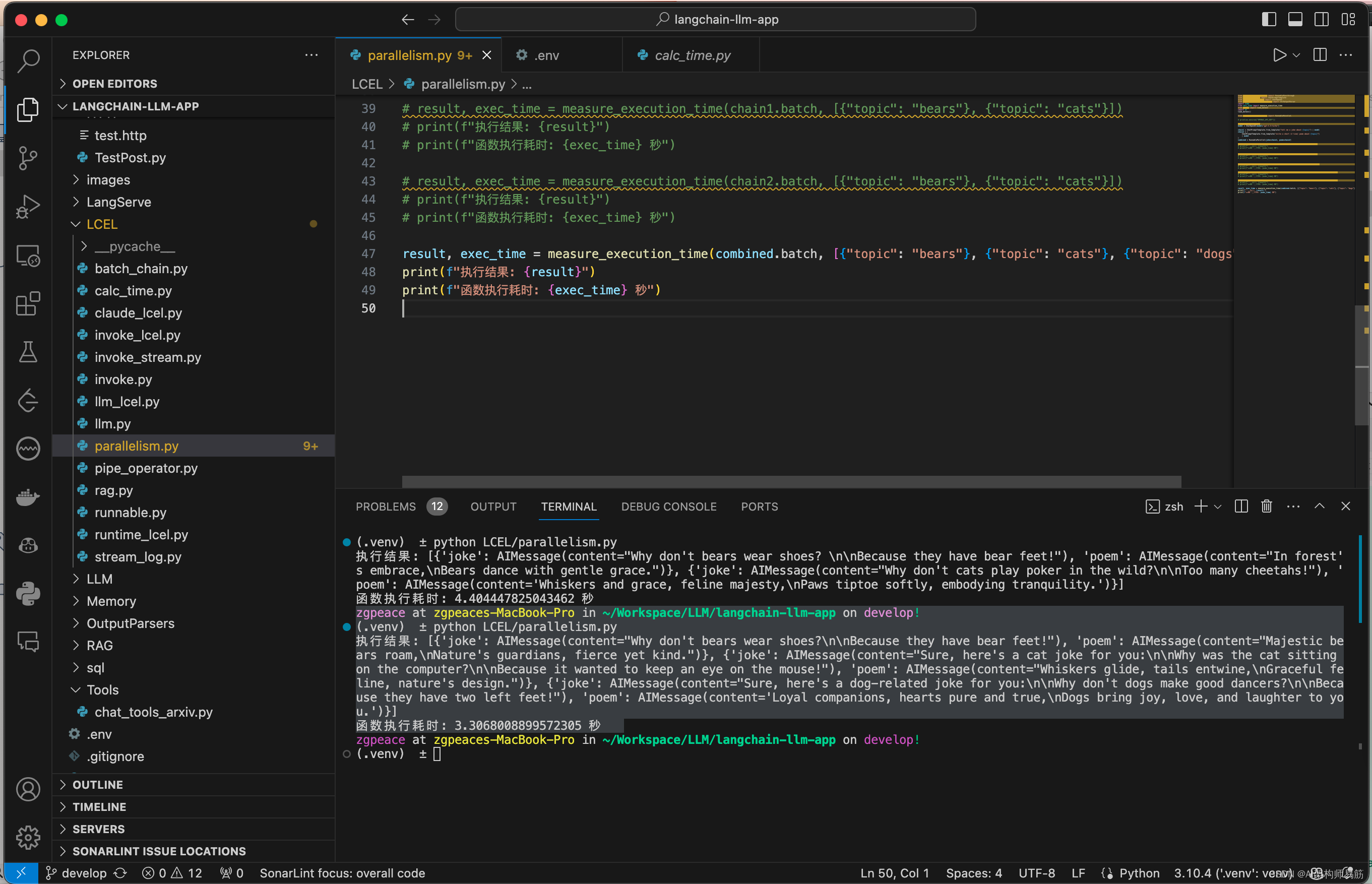The width and height of the screenshot is (1372, 884).
Task: Open the Extensions view
Action: [x=28, y=304]
